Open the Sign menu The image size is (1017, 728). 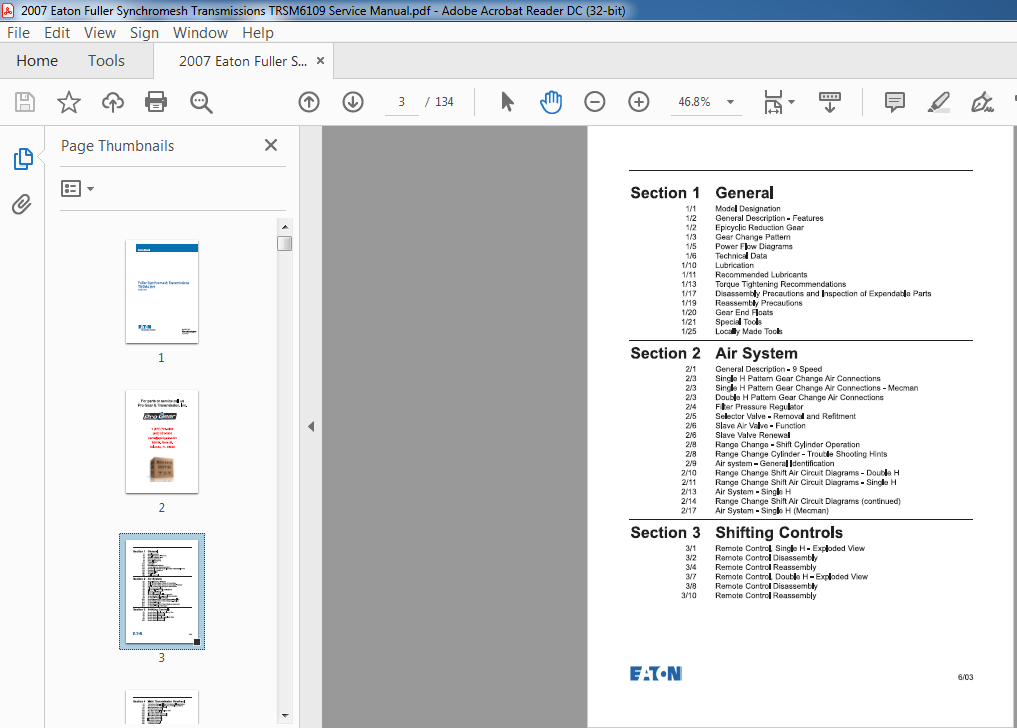tap(144, 32)
